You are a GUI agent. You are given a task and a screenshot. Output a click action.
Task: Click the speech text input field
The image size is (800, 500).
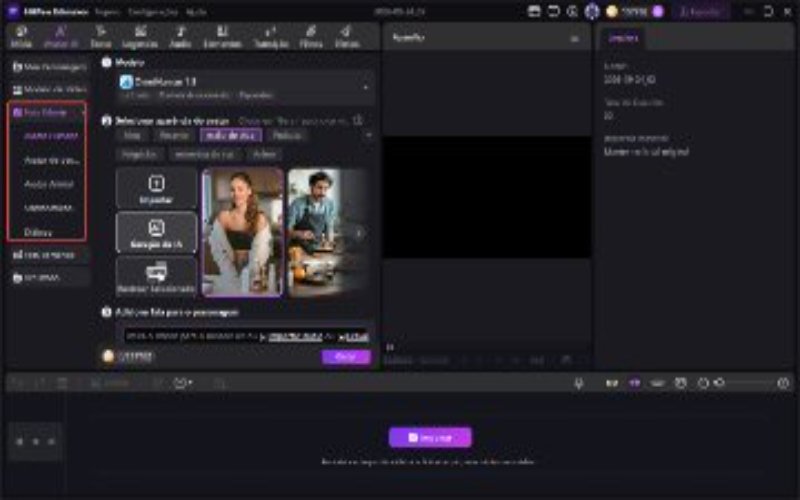click(x=247, y=336)
